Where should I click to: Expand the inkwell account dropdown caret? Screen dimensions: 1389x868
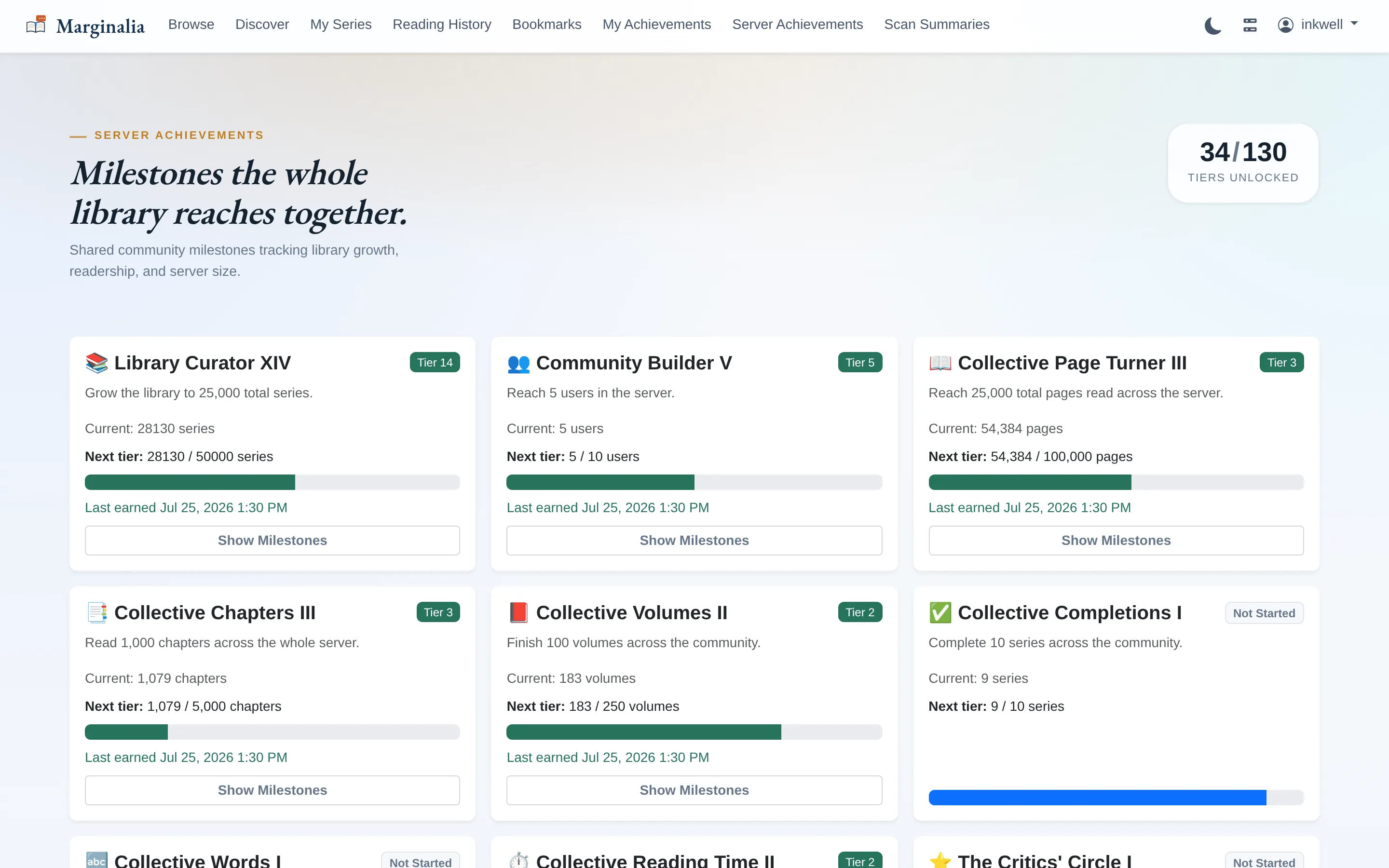point(1355,24)
